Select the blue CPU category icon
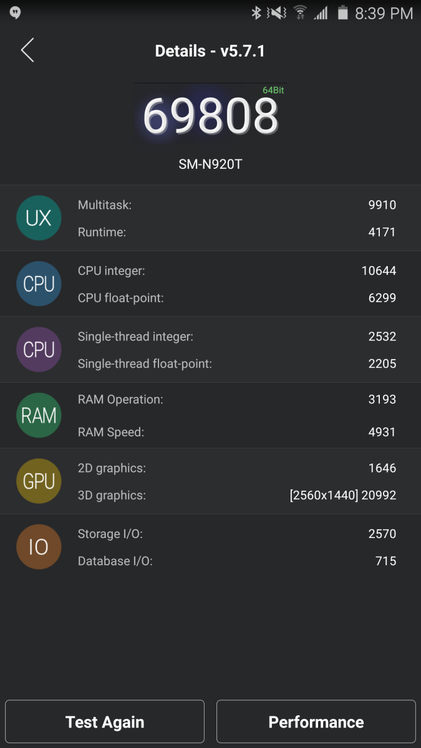The width and height of the screenshot is (421, 748). click(39, 284)
